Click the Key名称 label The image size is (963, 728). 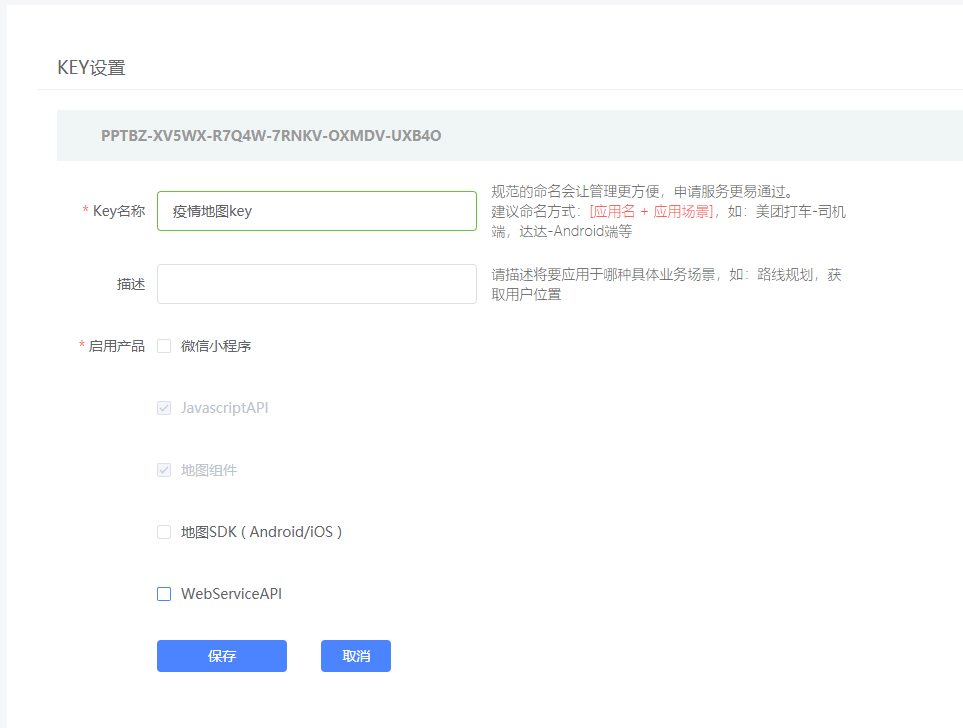pos(118,211)
